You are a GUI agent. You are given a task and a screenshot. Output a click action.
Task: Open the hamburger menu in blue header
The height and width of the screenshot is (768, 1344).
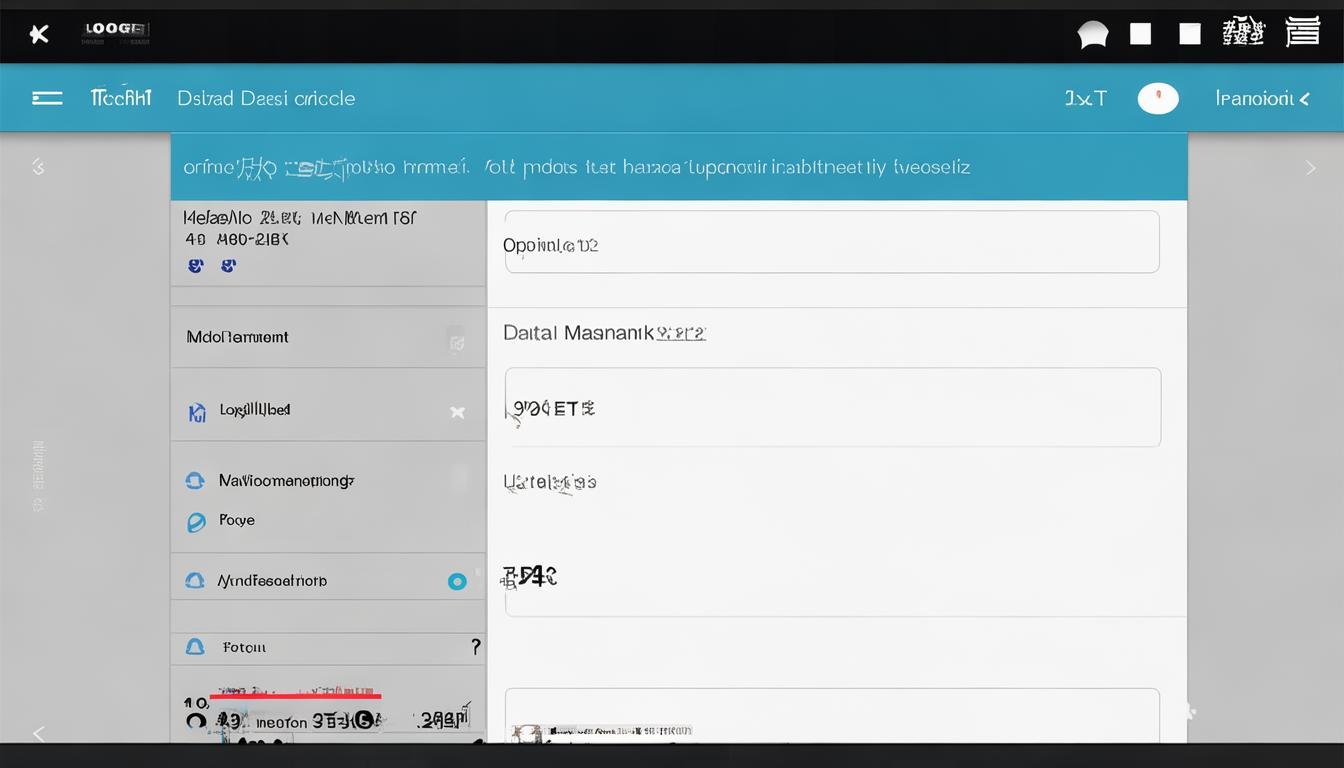(x=47, y=98)
